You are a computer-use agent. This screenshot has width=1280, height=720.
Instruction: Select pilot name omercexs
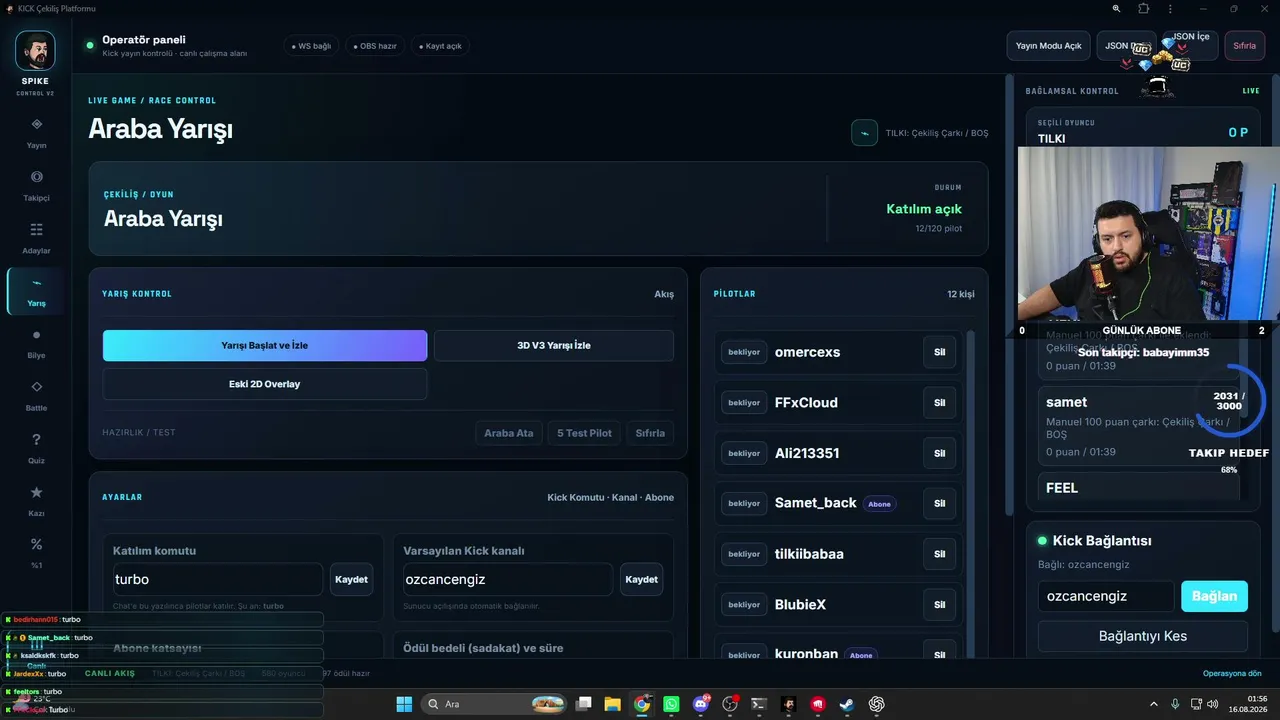point(807,352)
